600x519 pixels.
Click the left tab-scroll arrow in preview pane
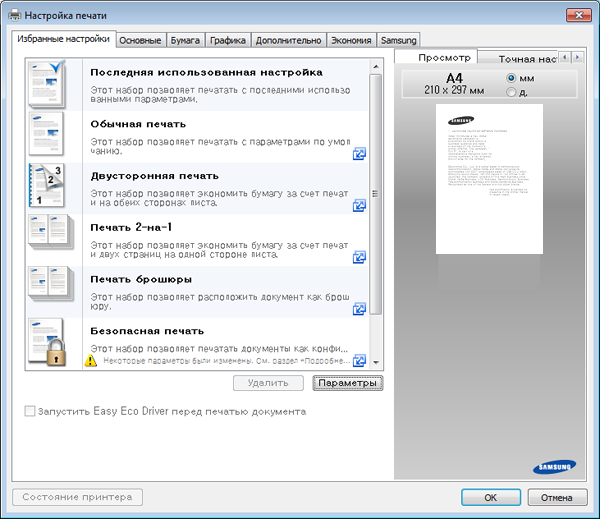click(x=565, y=57)
